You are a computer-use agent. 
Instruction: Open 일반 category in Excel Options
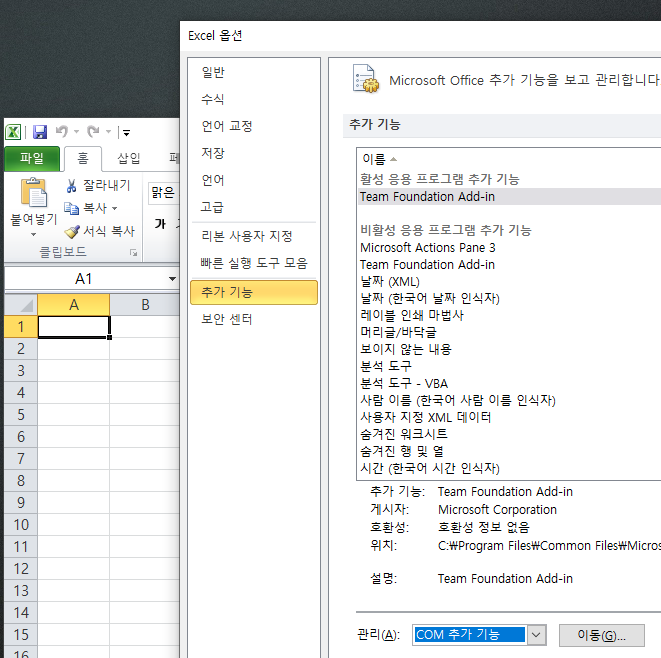(x=254, y=72)
